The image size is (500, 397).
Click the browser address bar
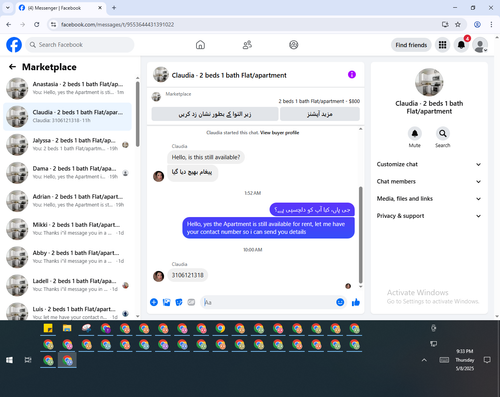[247, 24]
